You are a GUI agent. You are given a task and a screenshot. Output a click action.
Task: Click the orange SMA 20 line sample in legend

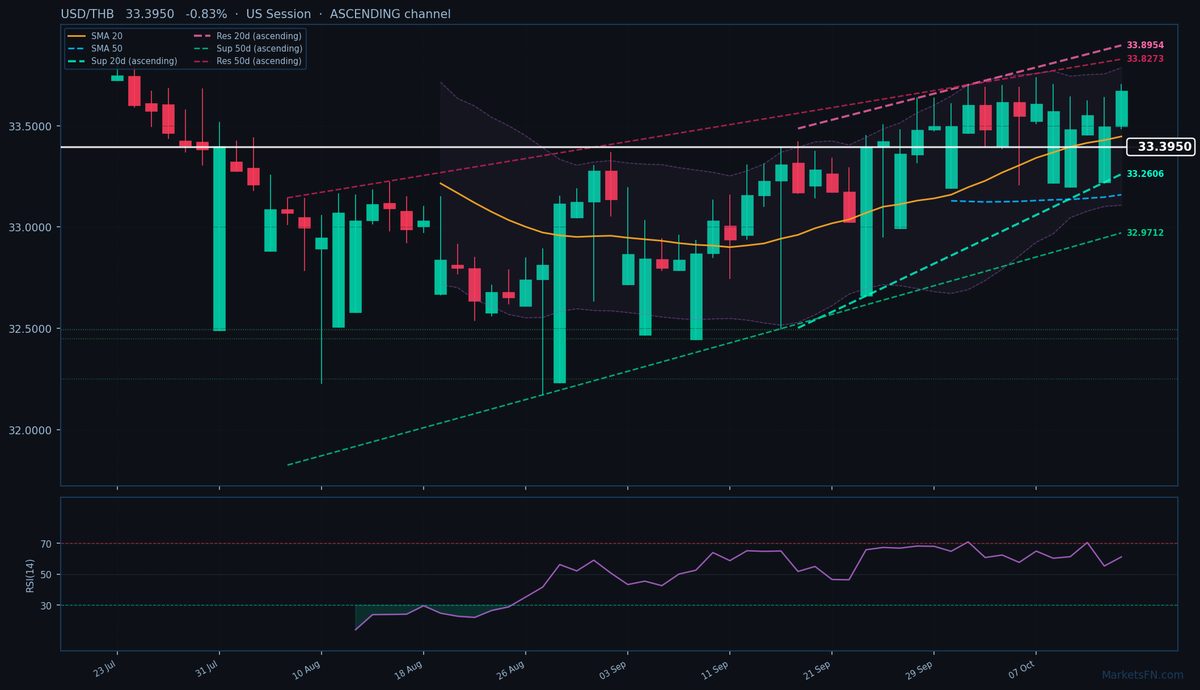tap(76, 36)
